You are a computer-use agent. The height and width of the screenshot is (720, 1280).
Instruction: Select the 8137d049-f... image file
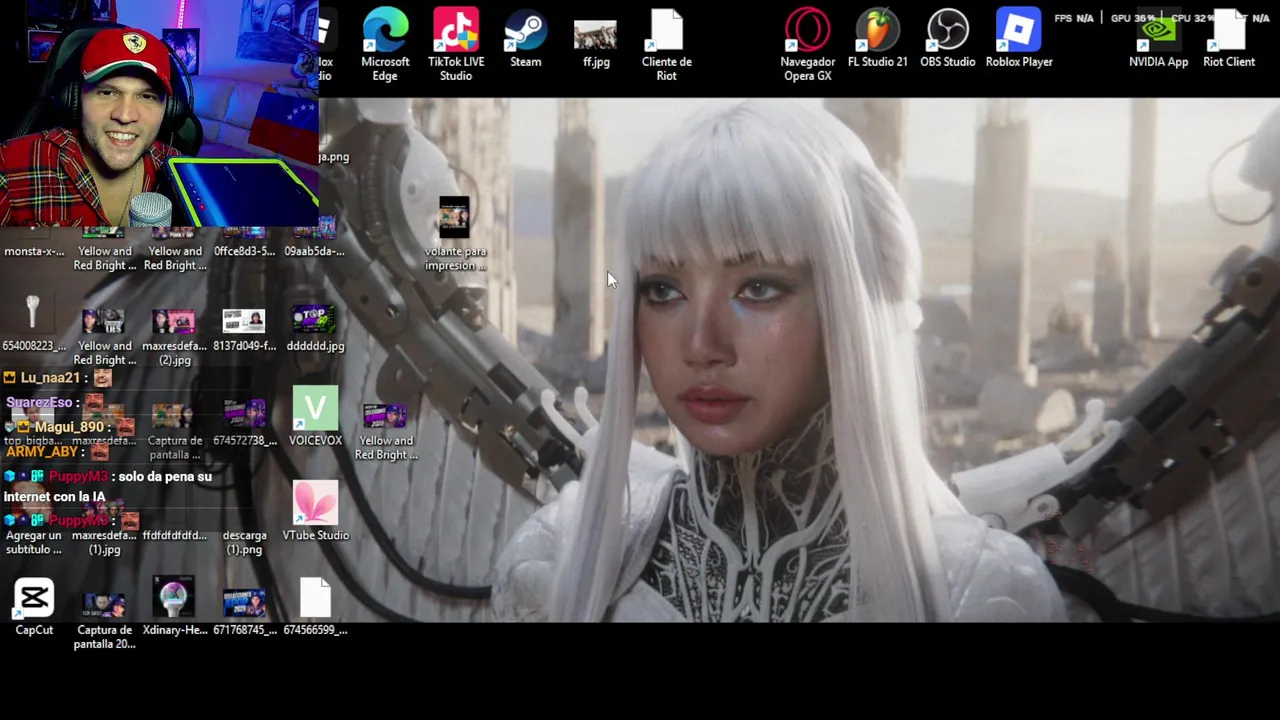point(244,329)
